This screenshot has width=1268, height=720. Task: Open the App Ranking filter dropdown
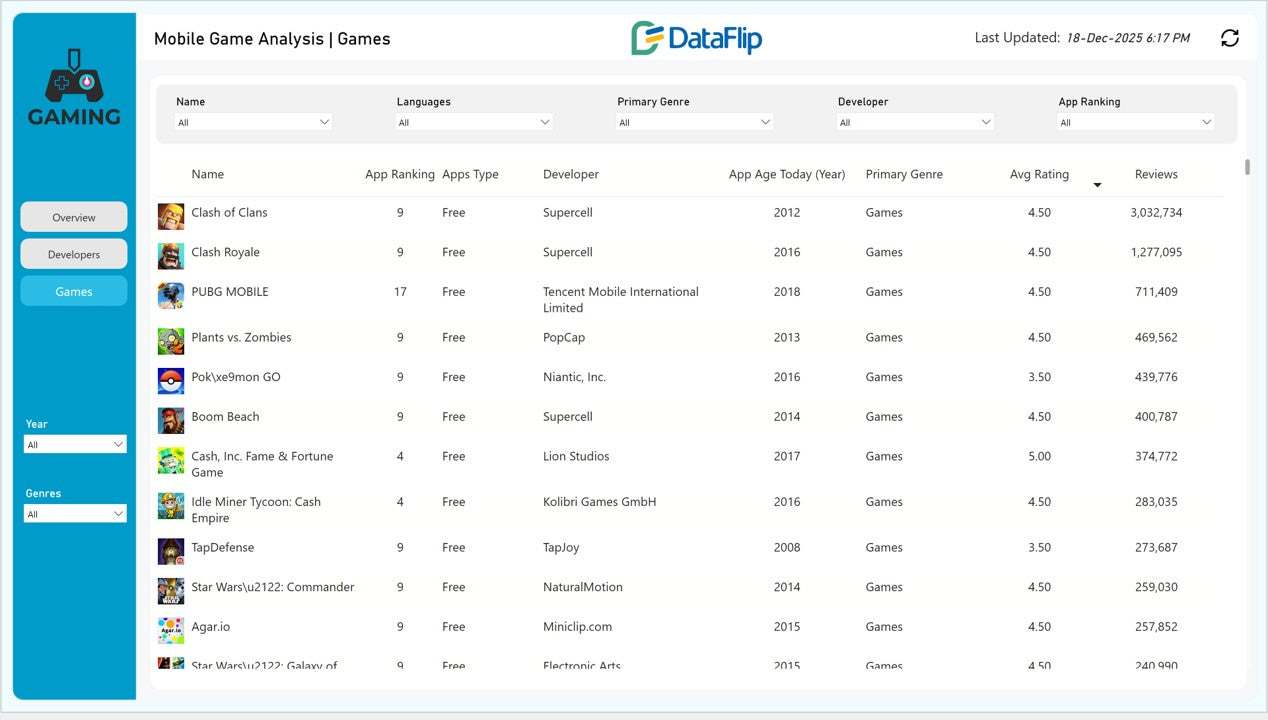coord(1136,122)
